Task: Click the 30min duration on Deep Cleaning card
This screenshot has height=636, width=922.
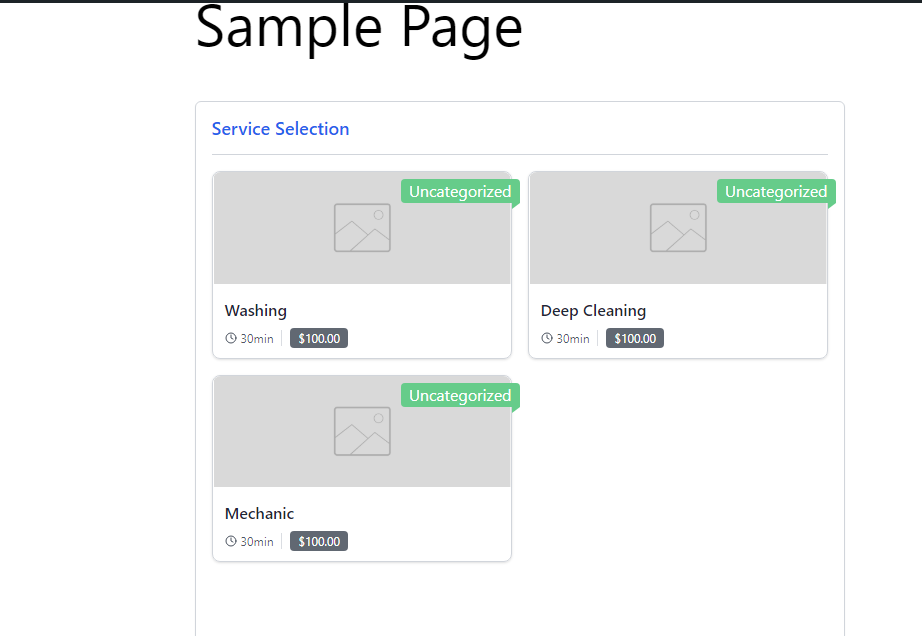Action: click(573, 339)
